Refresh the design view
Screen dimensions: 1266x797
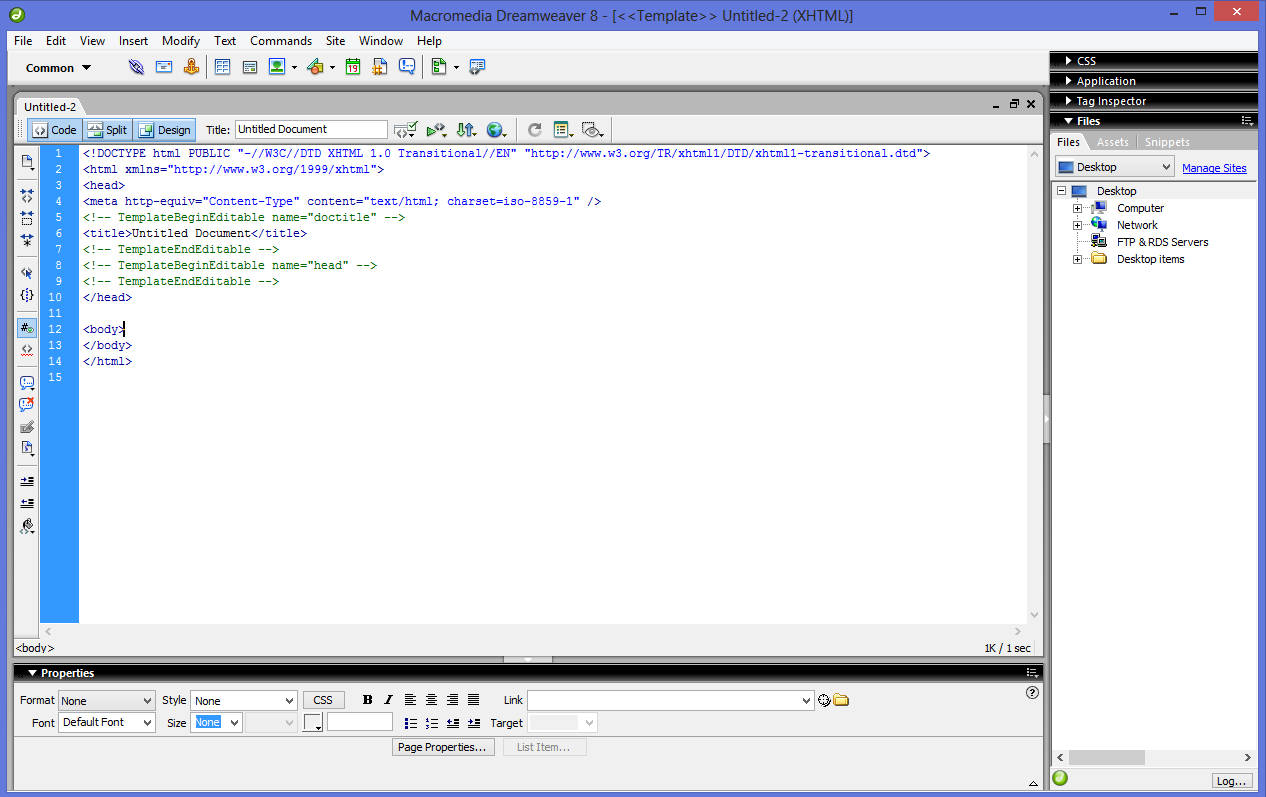(535, 130)
